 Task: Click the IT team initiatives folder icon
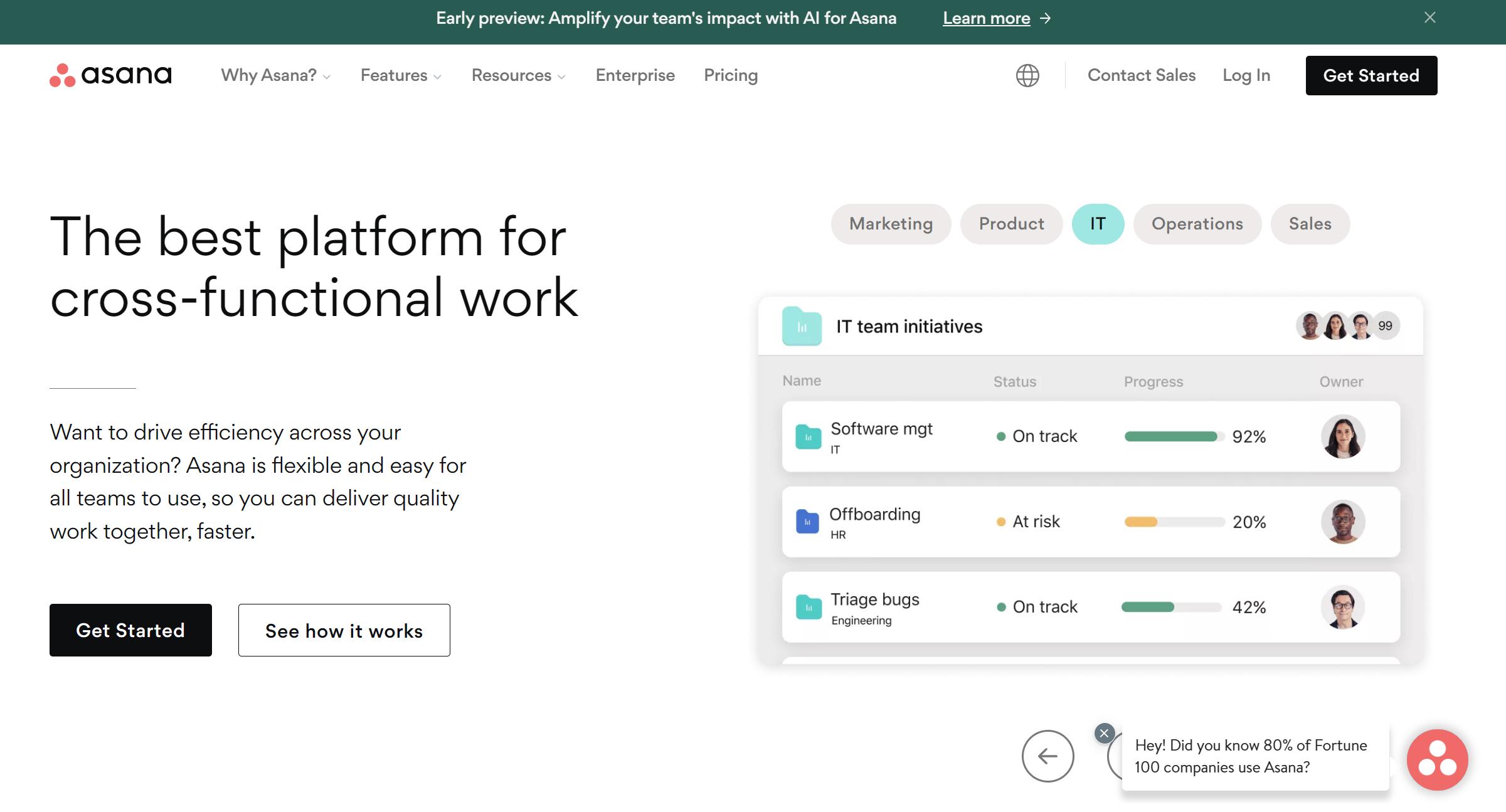[x=802, y=327]
